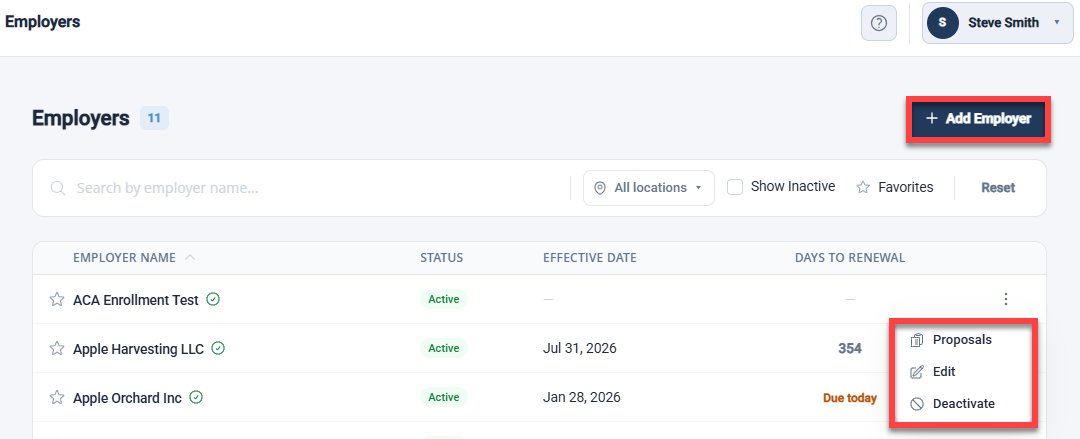Screen dimensions: 1080x439
Task: Click the Due today renewal label
Action: click(x=850, y=398)
